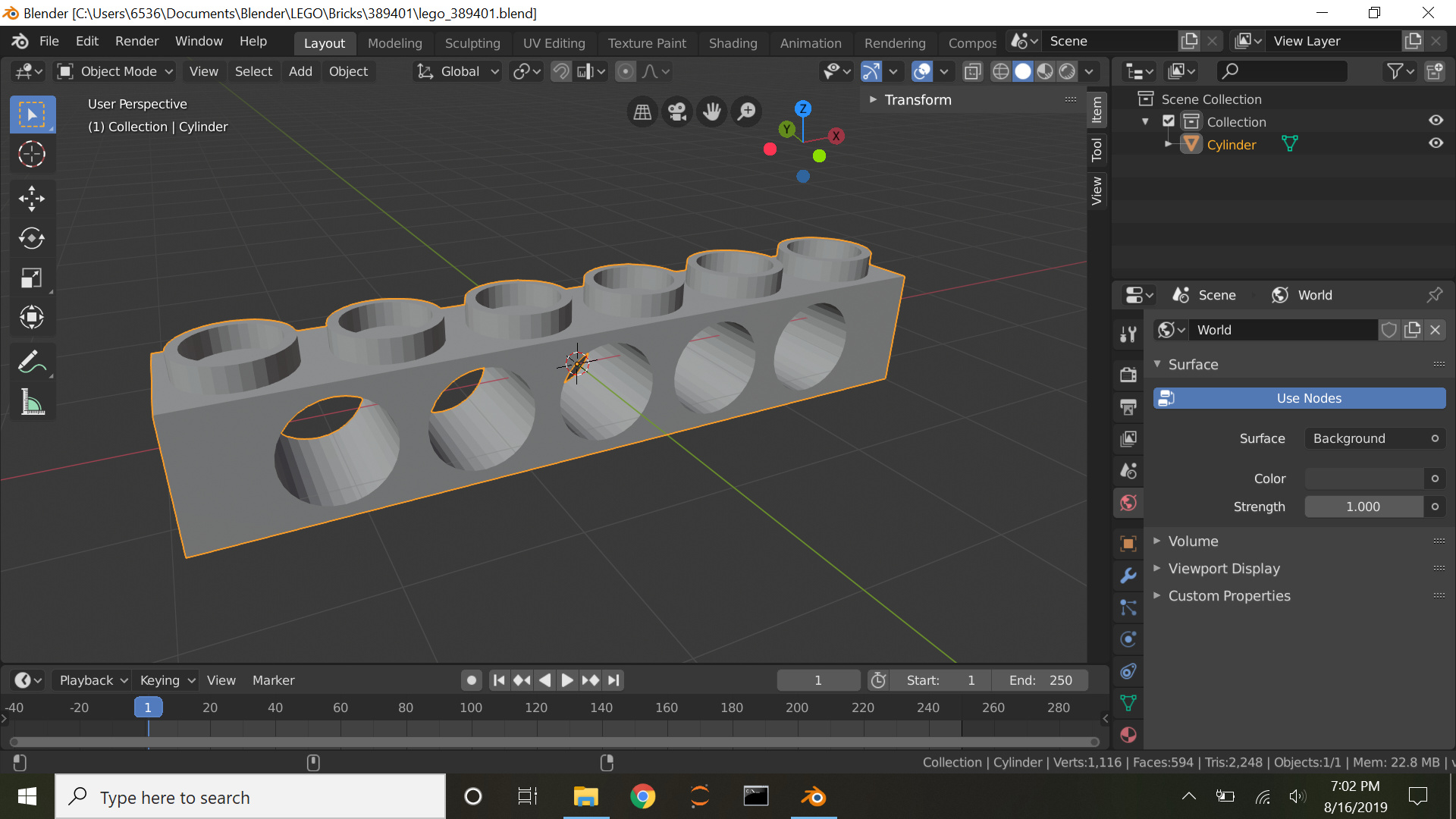
Task: Select the Move tool in the toolbar
Action: click(x=32, y=199)
